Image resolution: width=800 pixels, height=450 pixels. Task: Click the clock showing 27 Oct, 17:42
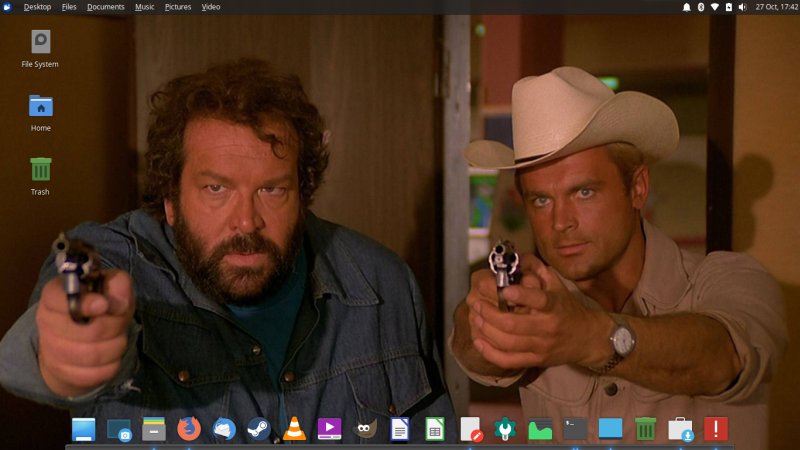tap(777, 7)
